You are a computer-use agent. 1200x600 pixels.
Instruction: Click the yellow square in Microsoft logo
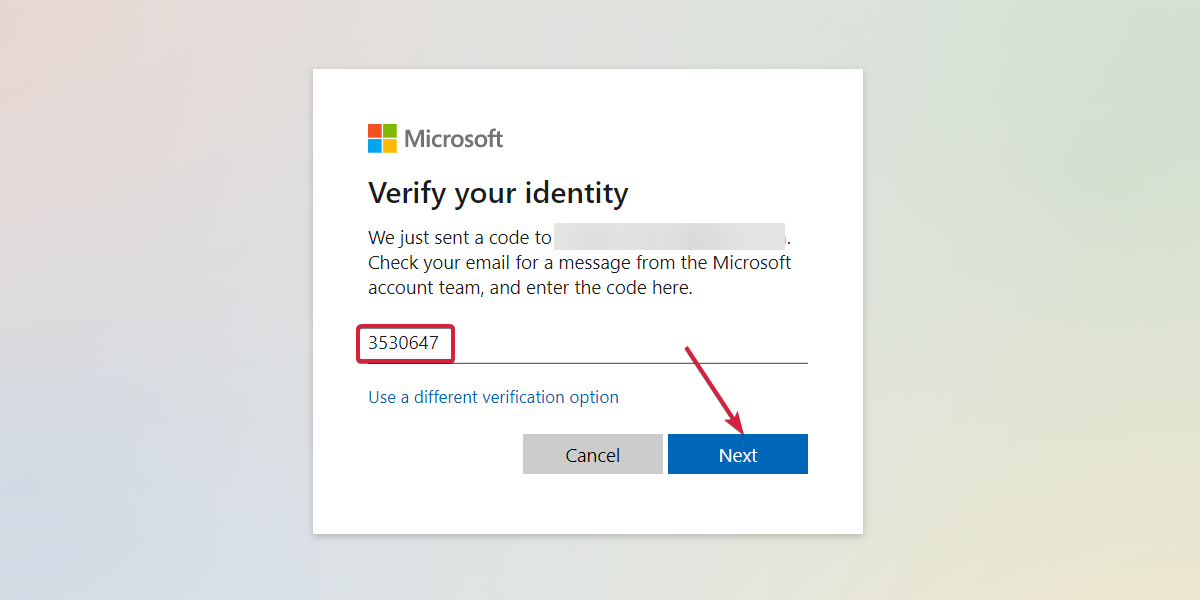[x=390, y=146]
